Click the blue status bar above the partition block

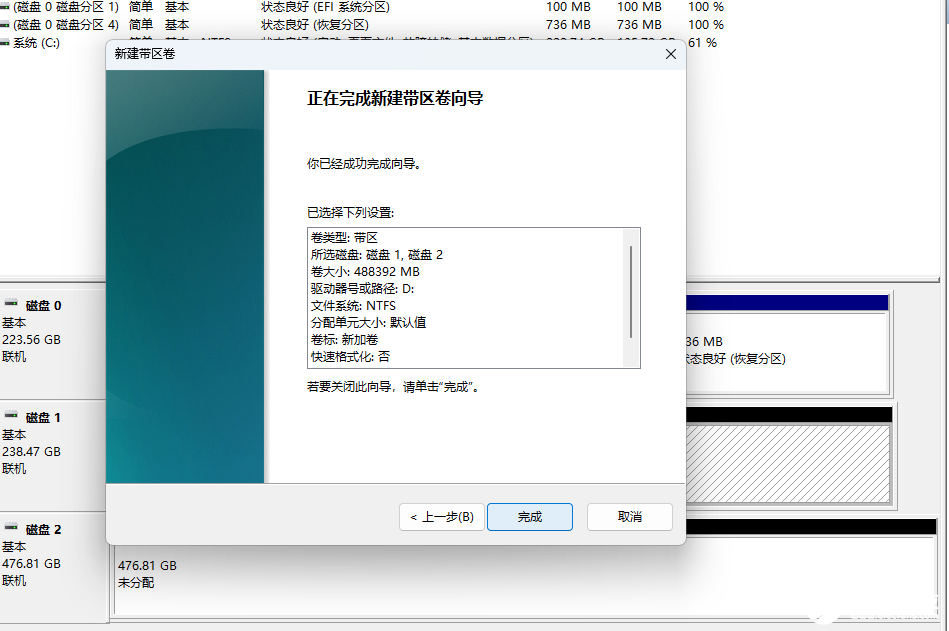[790, 302]
